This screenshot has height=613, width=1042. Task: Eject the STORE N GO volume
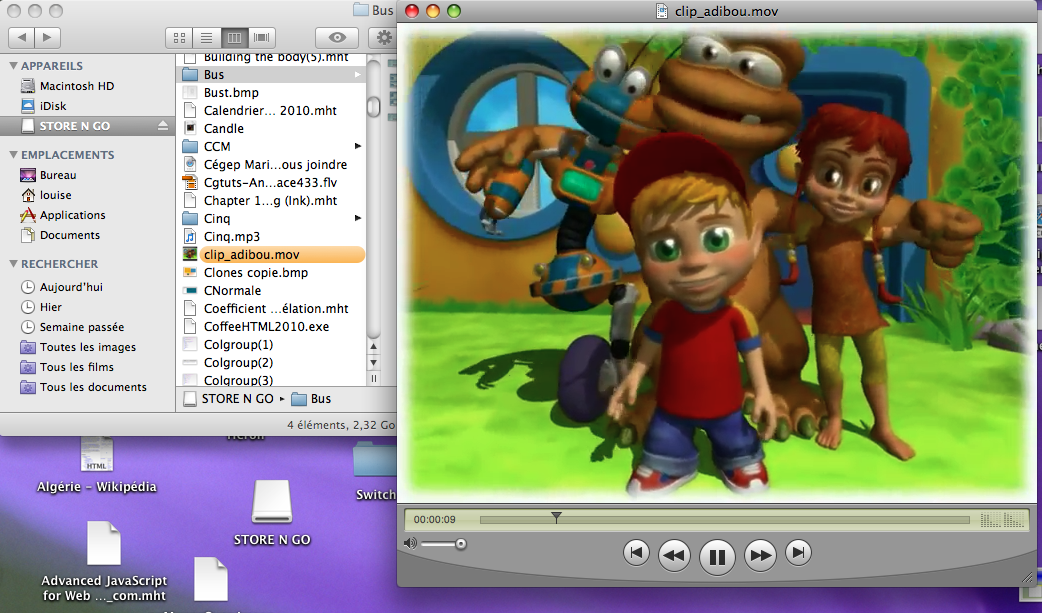(163, 126)
